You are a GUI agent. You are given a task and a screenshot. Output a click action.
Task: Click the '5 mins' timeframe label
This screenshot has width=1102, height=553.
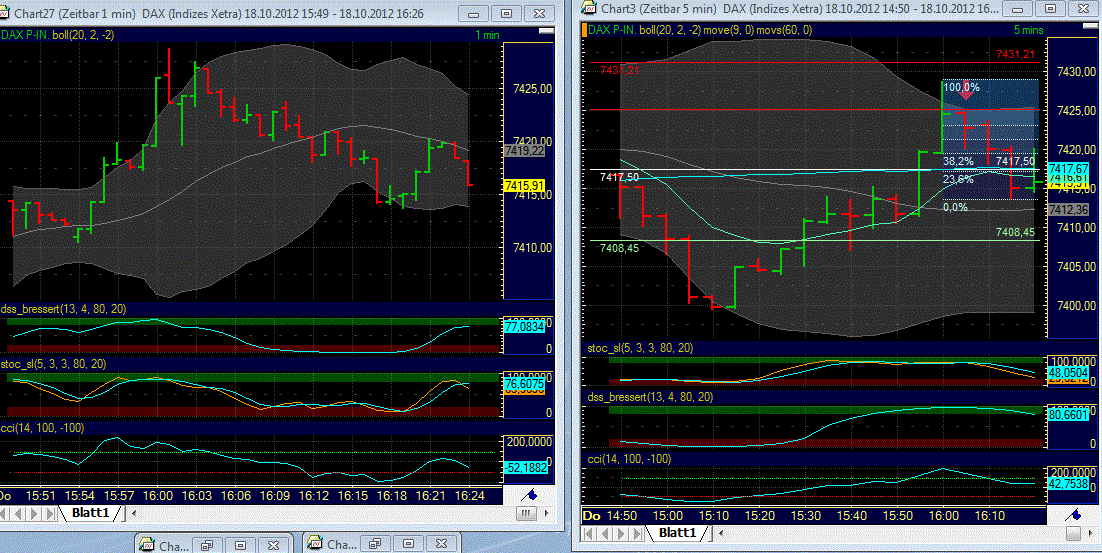[x=1028, y=30]
